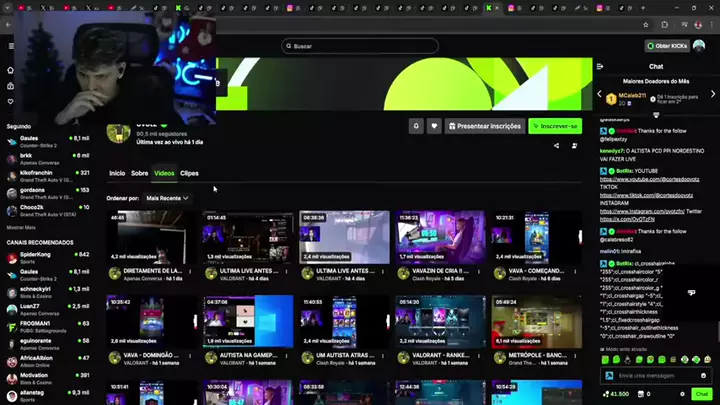
Task: Click the Home icon in left sidebar
Action: [11, 71]
